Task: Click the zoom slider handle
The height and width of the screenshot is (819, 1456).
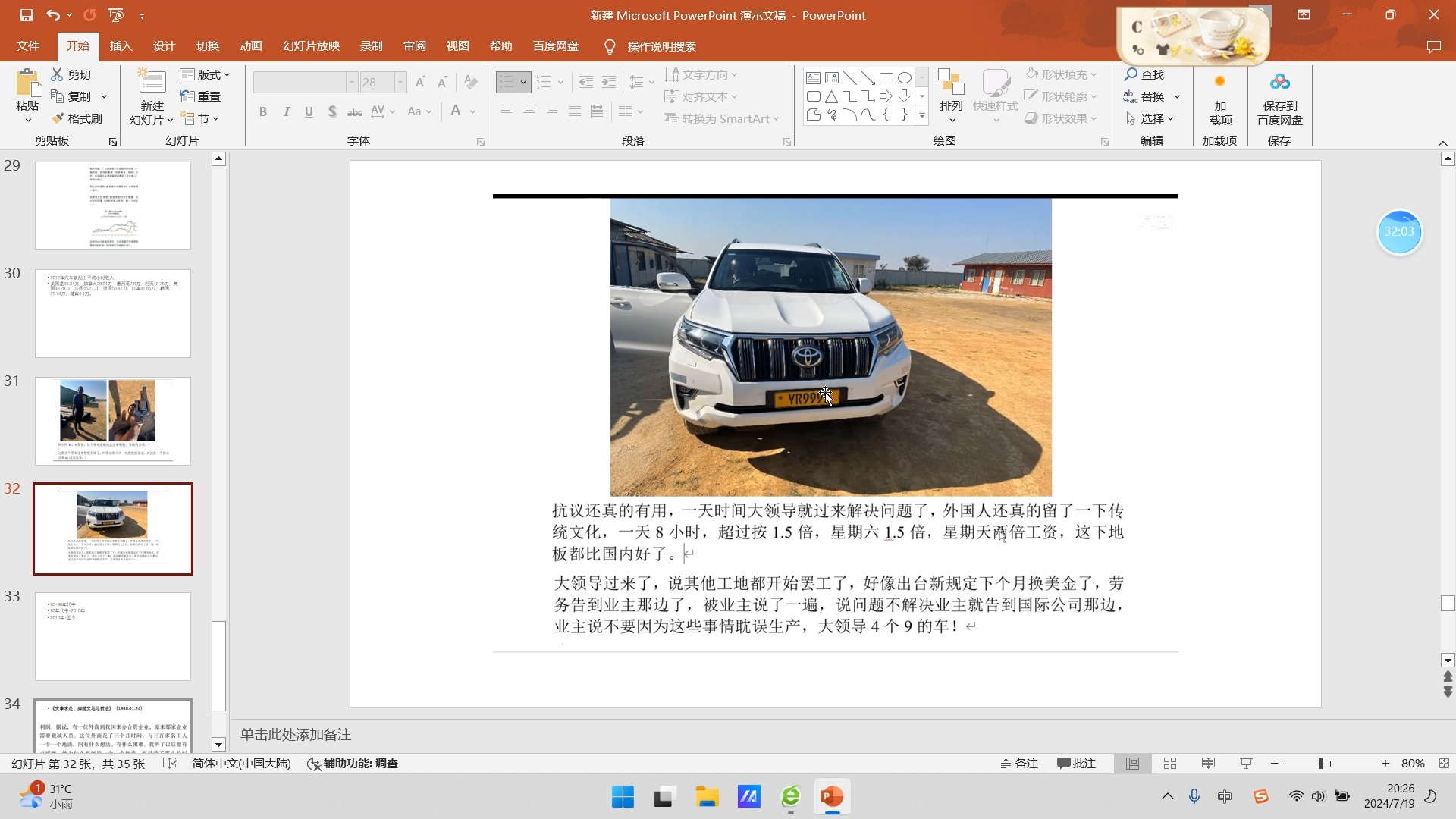Action: 1321,764
